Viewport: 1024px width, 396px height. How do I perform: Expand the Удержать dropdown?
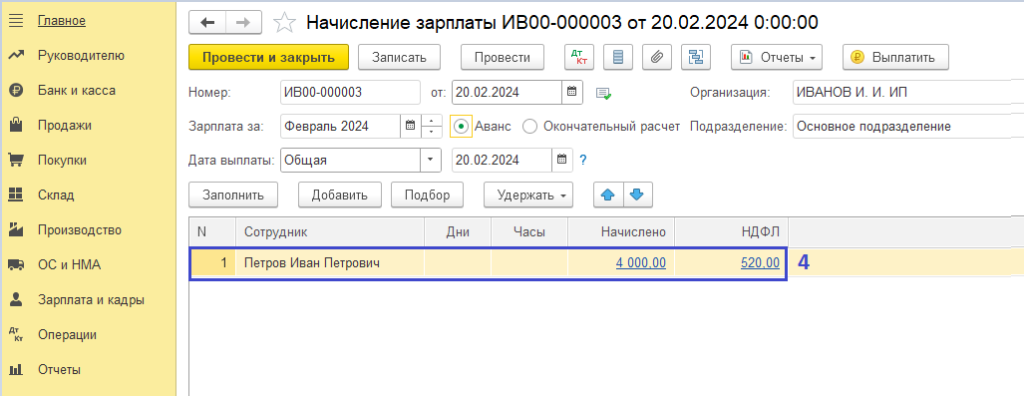(x=528, y=195)
